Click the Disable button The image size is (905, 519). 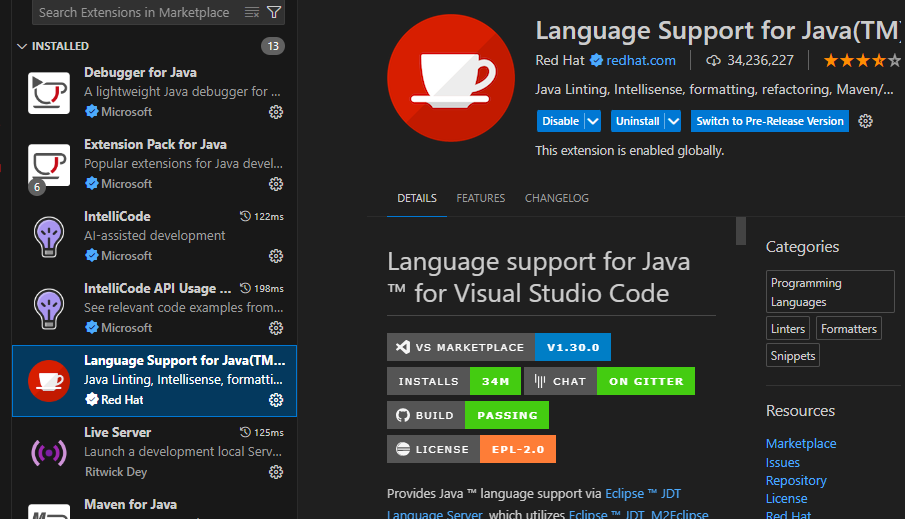pos(560,121)
